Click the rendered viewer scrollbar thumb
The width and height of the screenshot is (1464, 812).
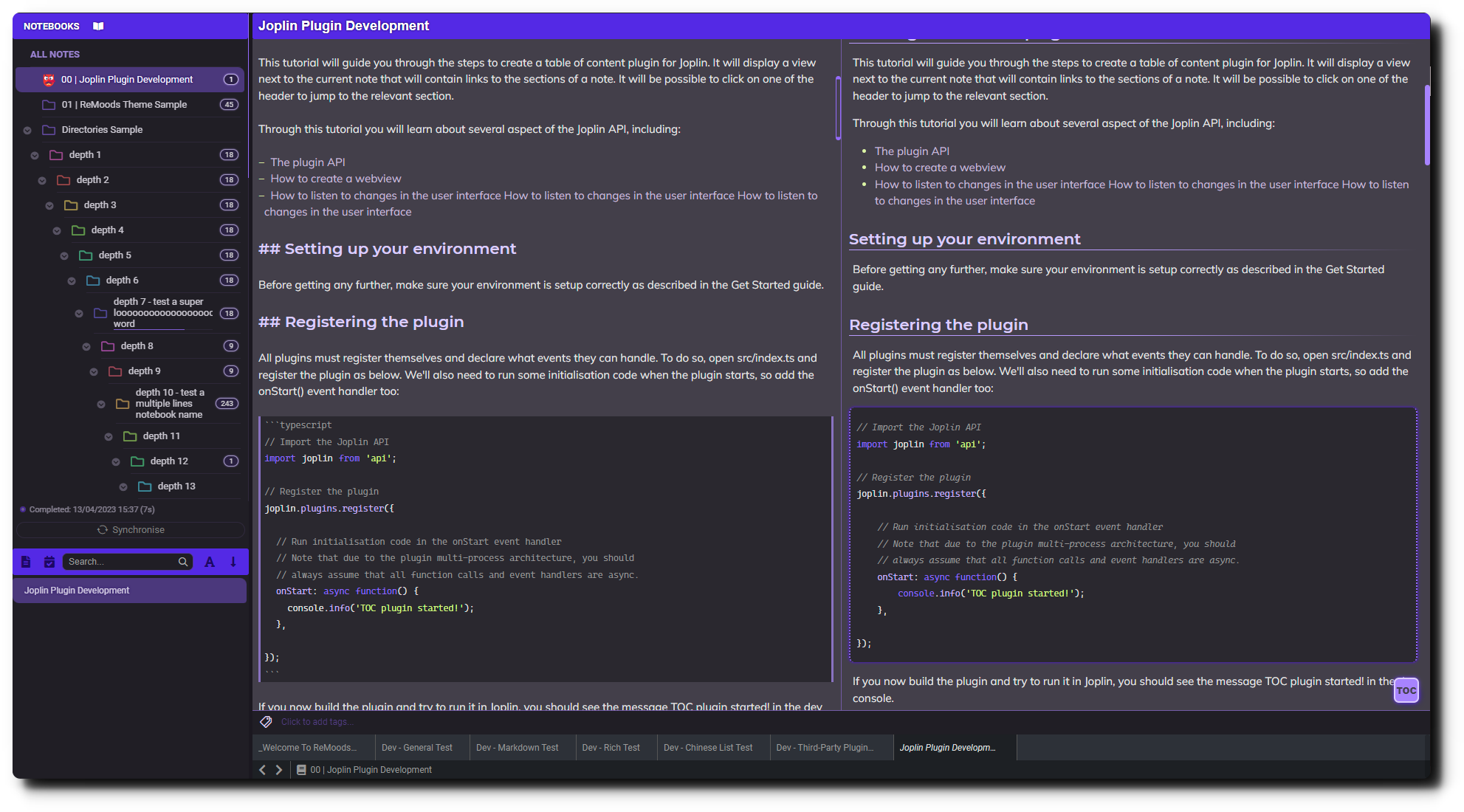(1427, 125)
